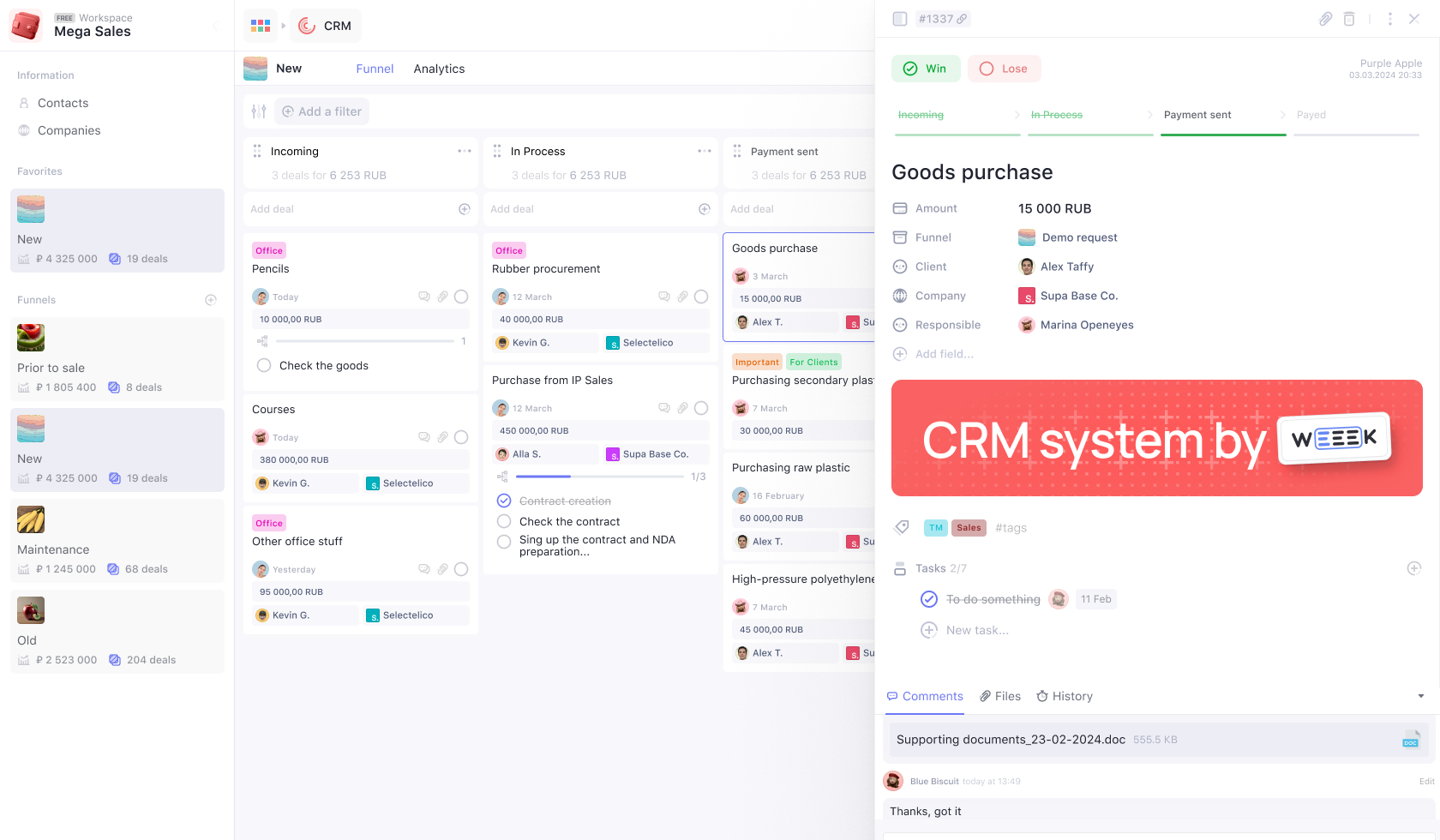
Task: Open more options via the three-dot icon
Action: 1390,18
